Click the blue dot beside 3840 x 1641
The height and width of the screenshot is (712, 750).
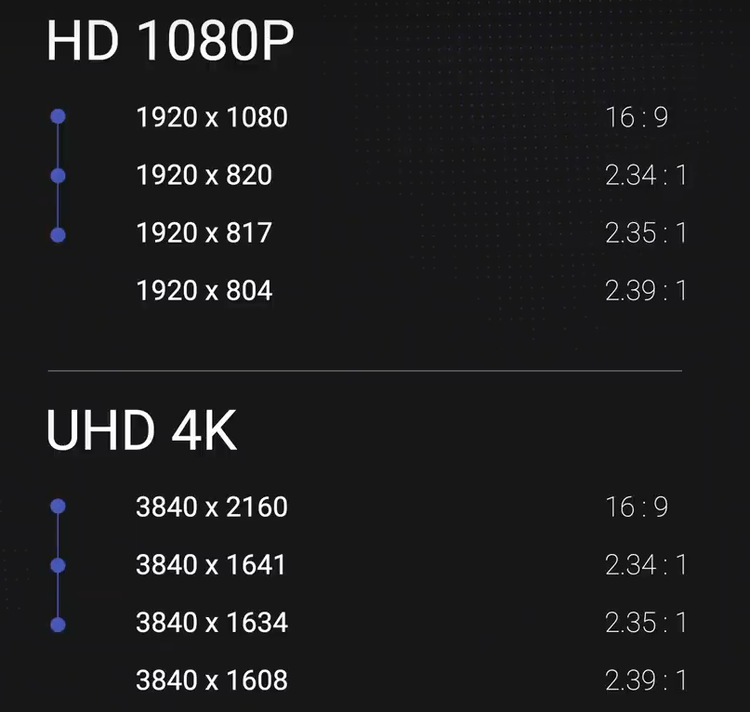tap(58, 565)
